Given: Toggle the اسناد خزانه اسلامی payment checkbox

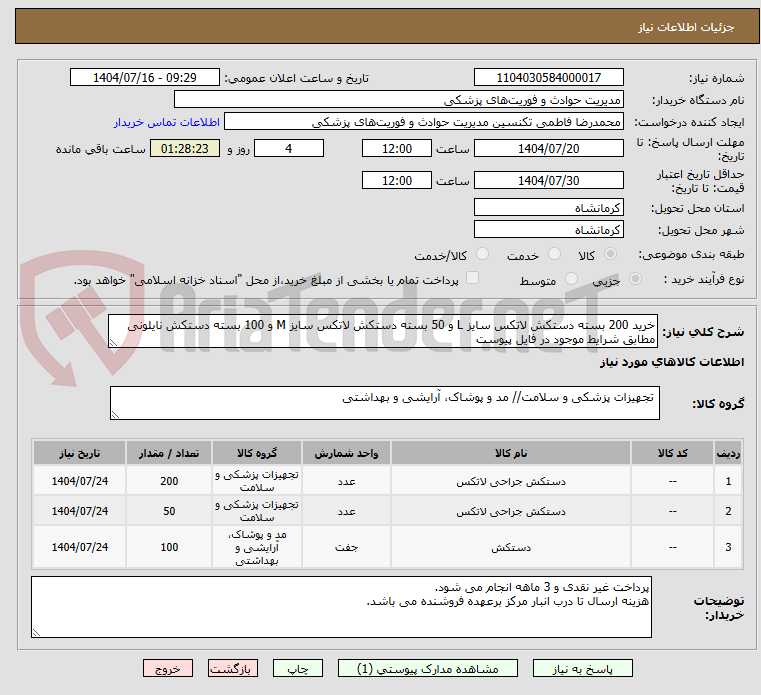Looking at the screenshot, I should [x=472, y=278].
